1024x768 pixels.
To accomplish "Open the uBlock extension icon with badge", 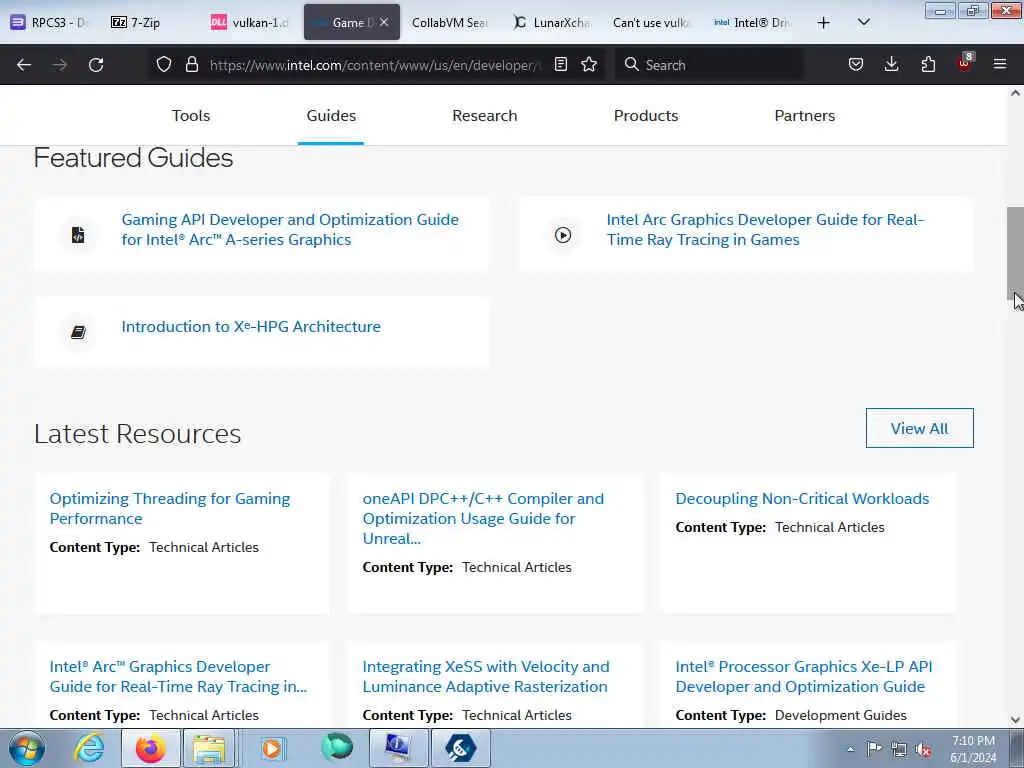I will 965,63.
